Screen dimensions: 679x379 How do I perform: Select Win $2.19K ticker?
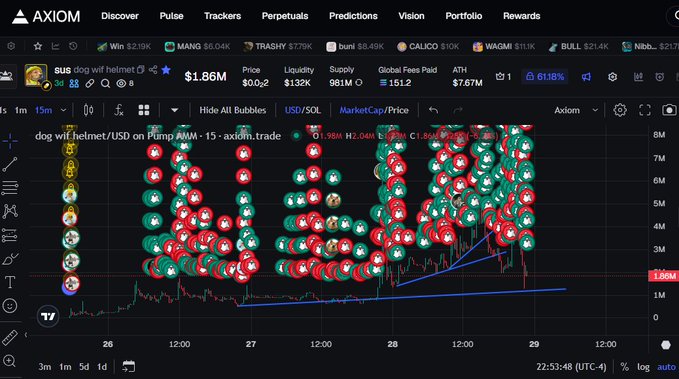pos(123,46)
